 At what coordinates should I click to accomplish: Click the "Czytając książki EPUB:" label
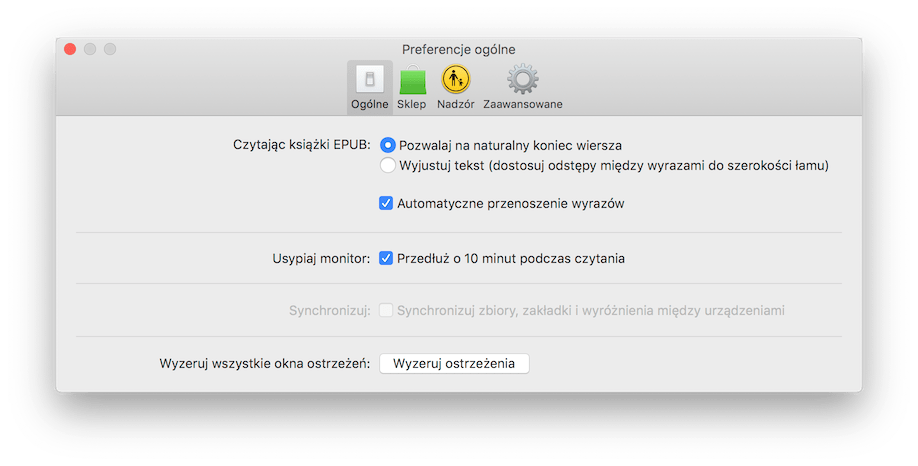coord(300,145)
